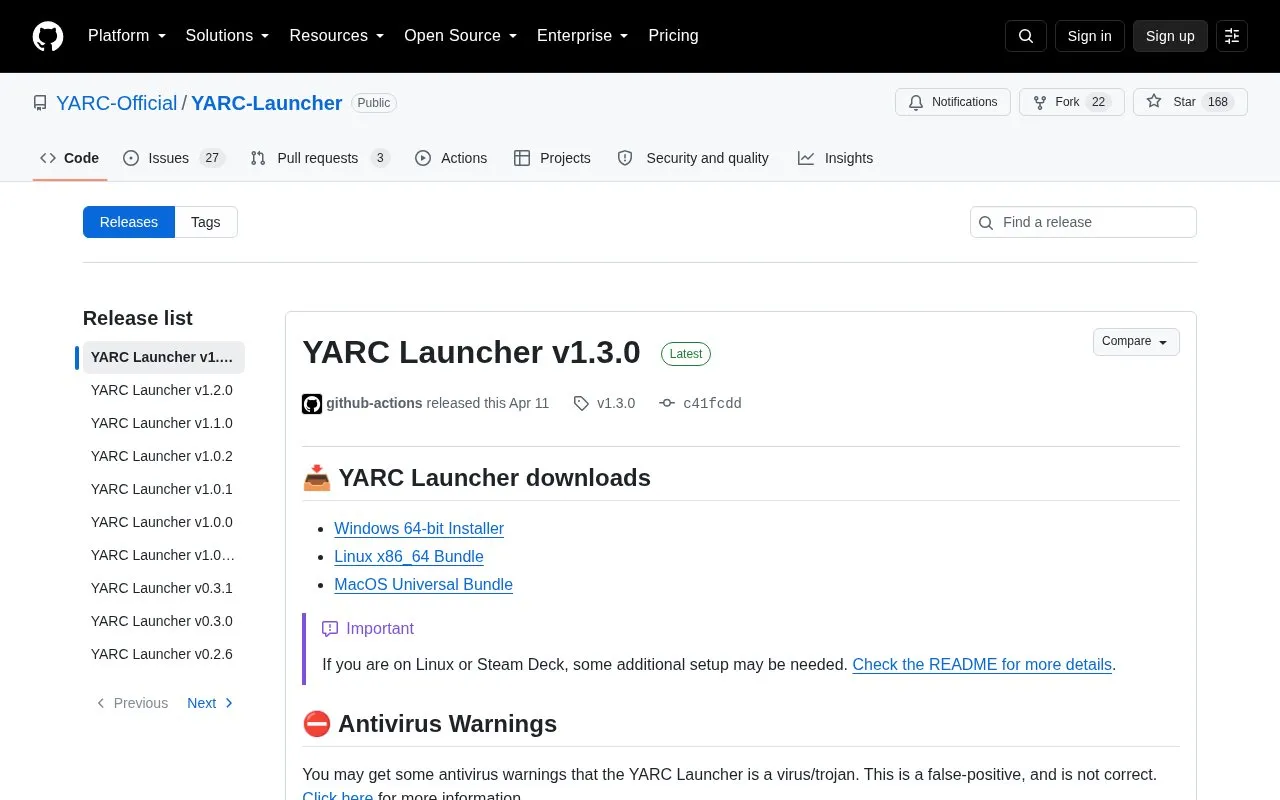This screenshot has width=1280, height=800.
Task: Switch to the Code tab
Action: tap(70, 158)
